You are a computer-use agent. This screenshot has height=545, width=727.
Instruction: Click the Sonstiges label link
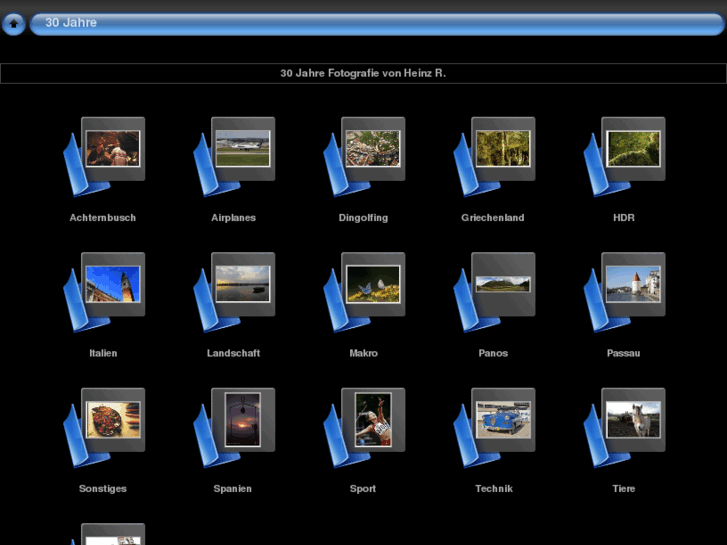pos(103,489)
